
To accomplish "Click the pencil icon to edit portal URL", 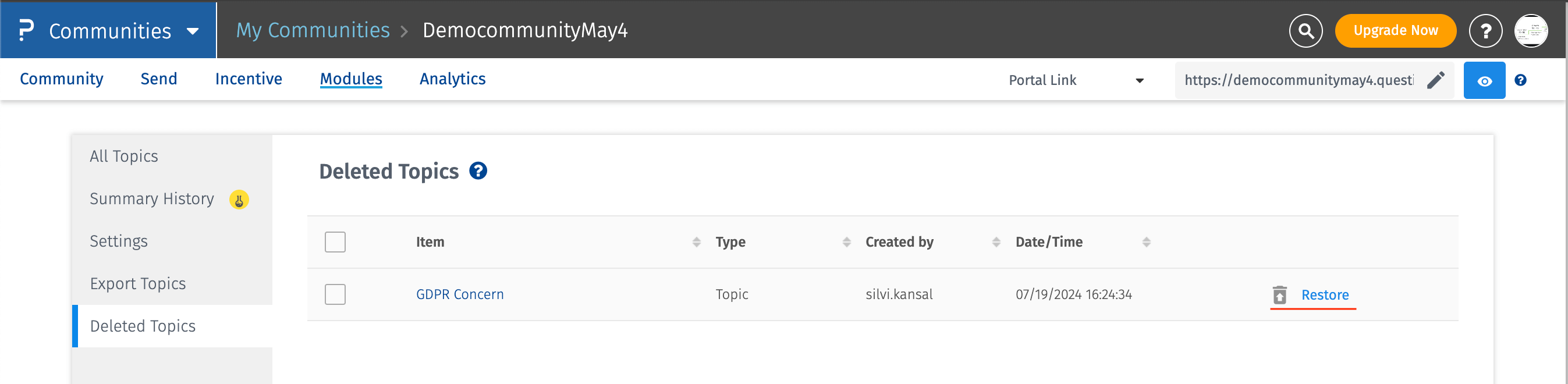I will 1436,80.
